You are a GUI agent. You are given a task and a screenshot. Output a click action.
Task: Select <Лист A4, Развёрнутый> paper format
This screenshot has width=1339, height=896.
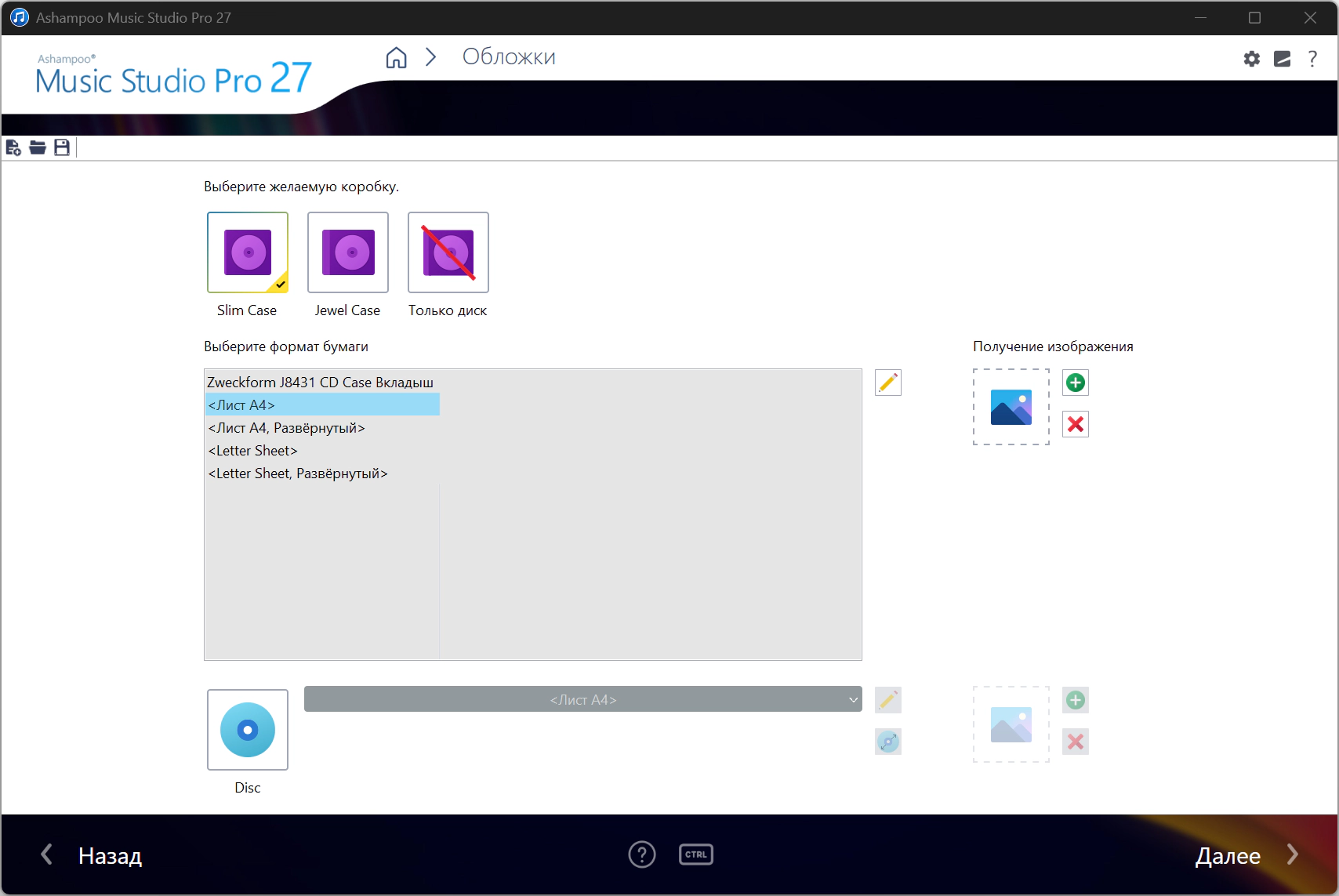pyautogui.click(x=322, y=428)
